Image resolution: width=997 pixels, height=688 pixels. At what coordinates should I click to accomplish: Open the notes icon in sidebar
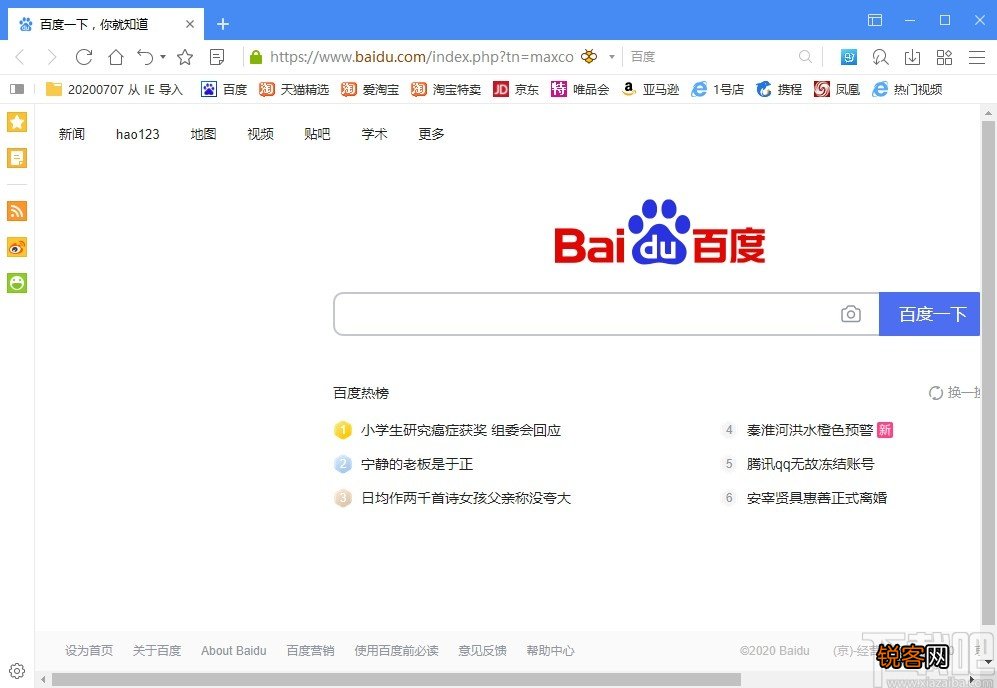coord(17,158)
